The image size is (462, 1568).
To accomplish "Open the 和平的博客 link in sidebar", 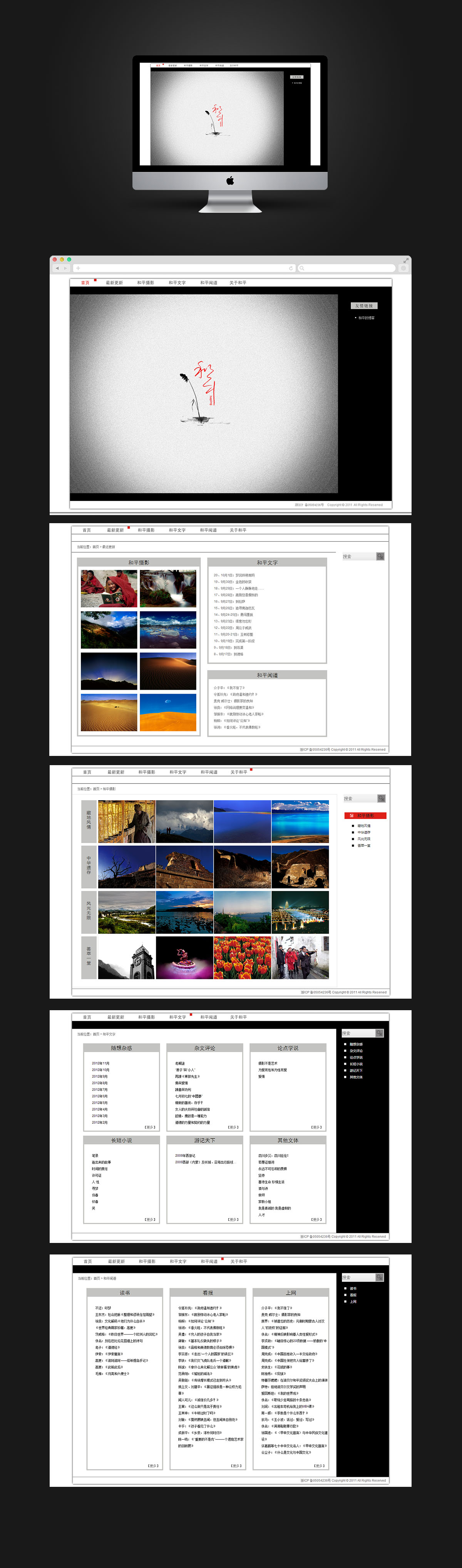I will (x=366, y=318).
